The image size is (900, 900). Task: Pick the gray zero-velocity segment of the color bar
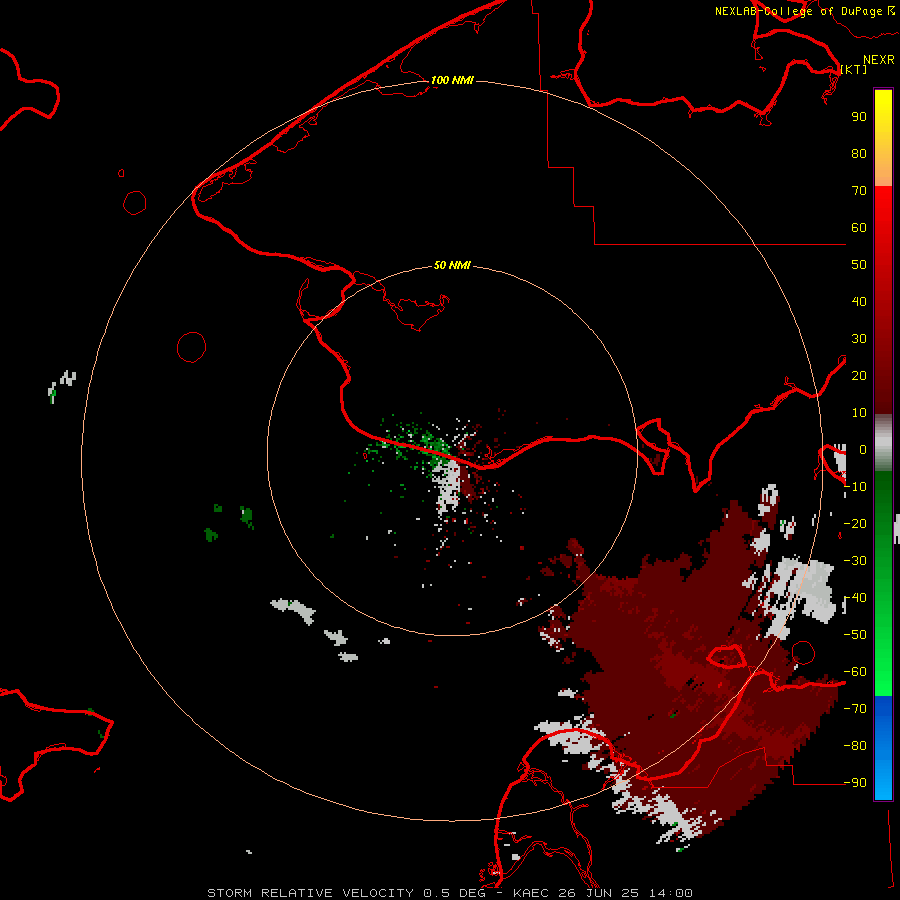click(883, 443)
